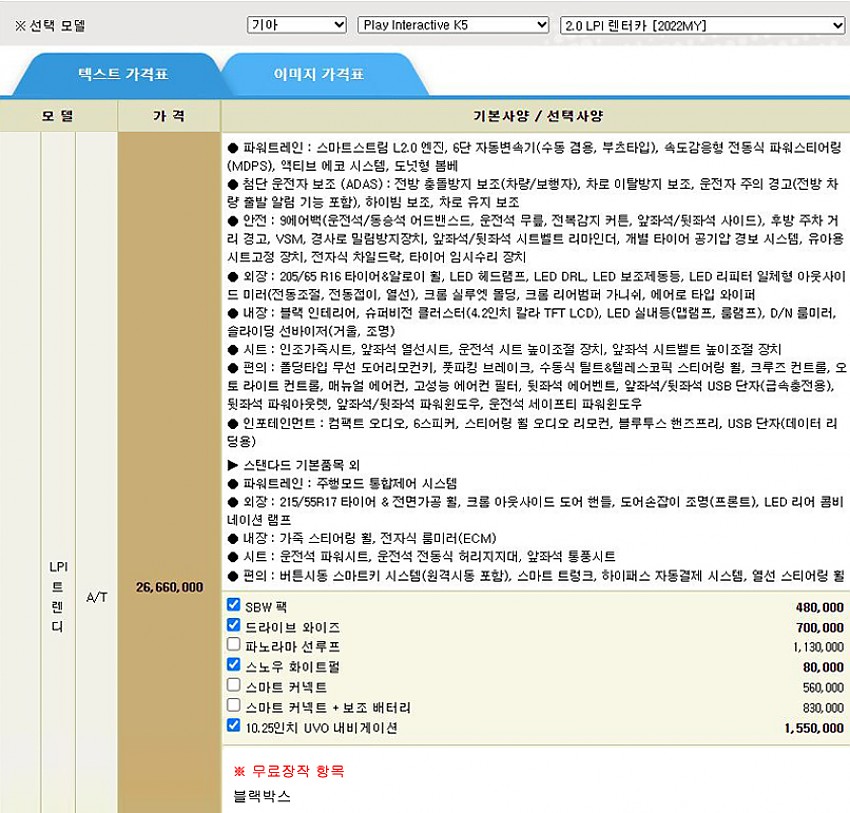The height and width of the screenshot is (813, 850).
Task: Click the 무료장착 항목 heading
Action: click(288, 772)
